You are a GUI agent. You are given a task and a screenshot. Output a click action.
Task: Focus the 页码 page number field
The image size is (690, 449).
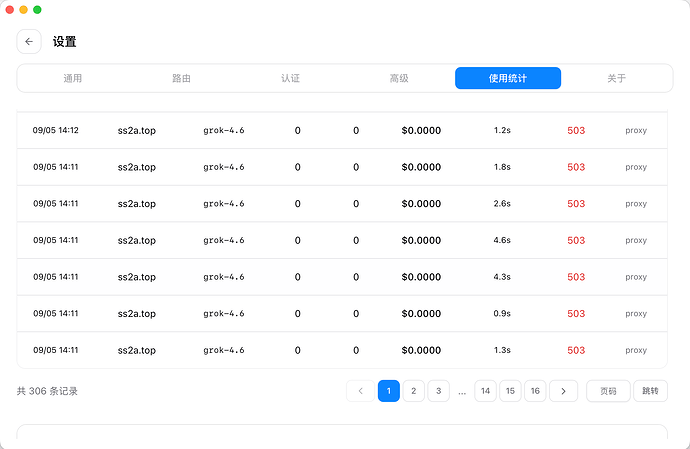[x=608, y=391]
